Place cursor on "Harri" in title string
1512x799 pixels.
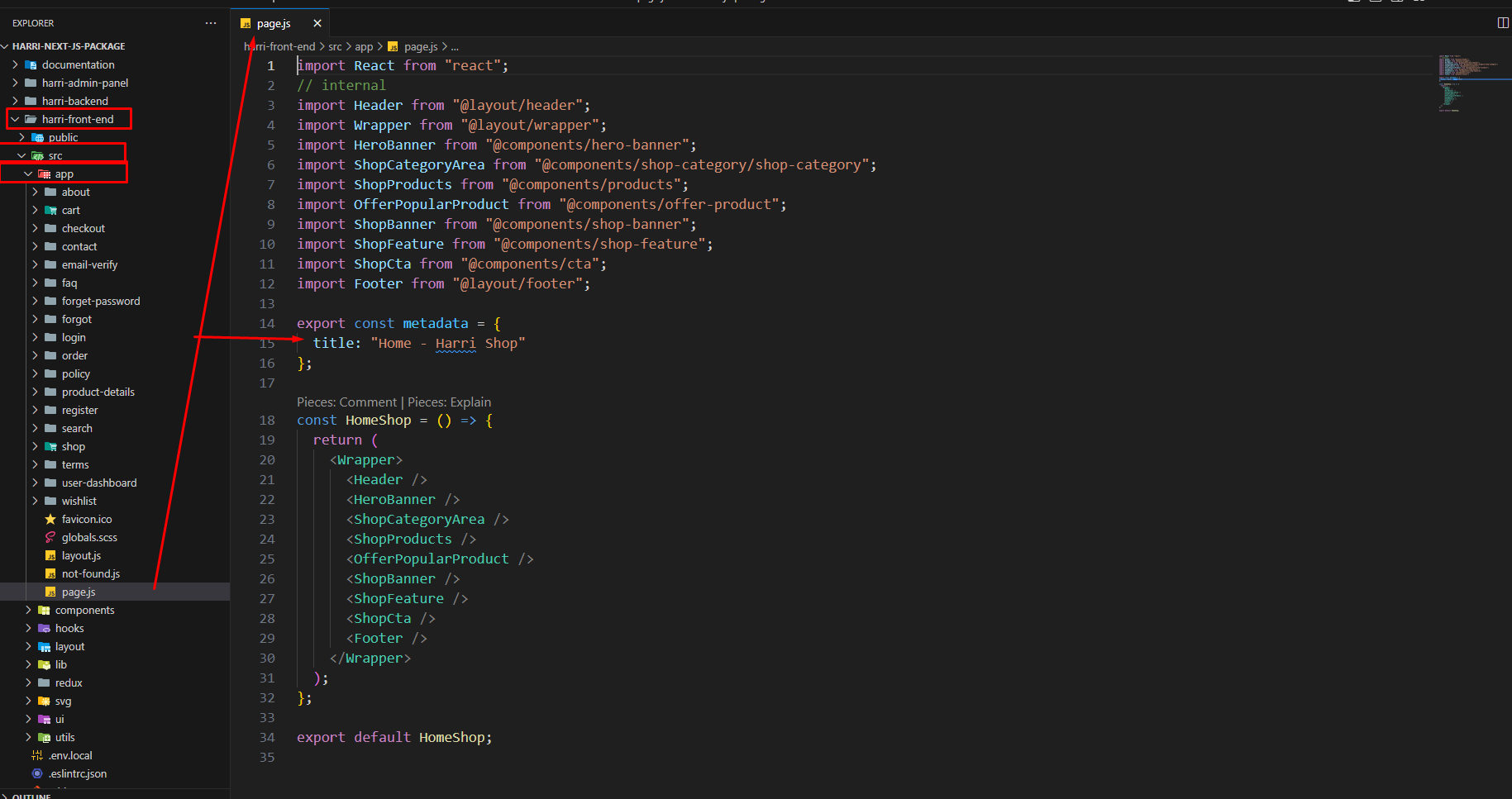(x=456, y=343)
